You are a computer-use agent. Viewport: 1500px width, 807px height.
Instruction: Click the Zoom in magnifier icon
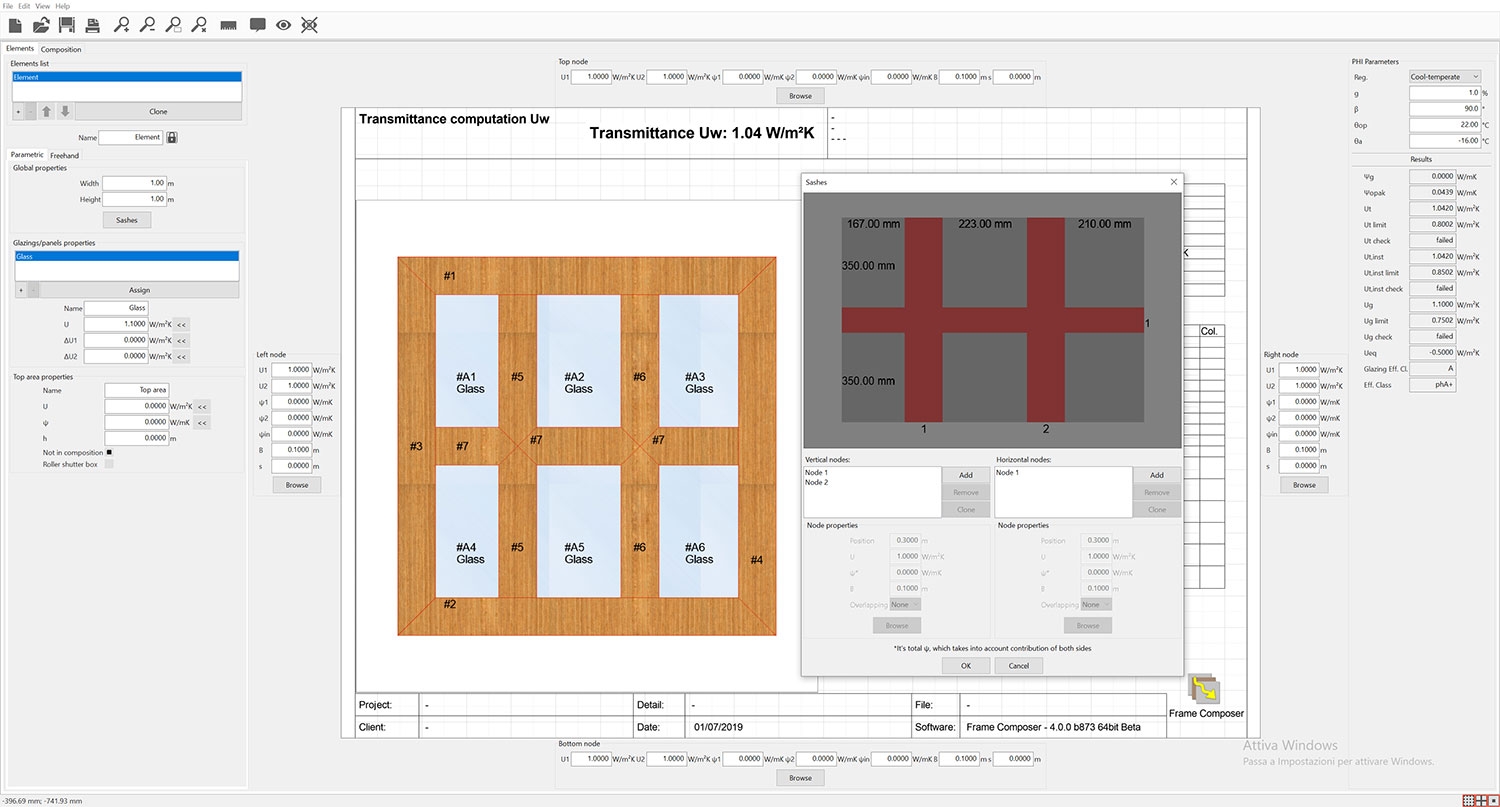pos(122,24)
